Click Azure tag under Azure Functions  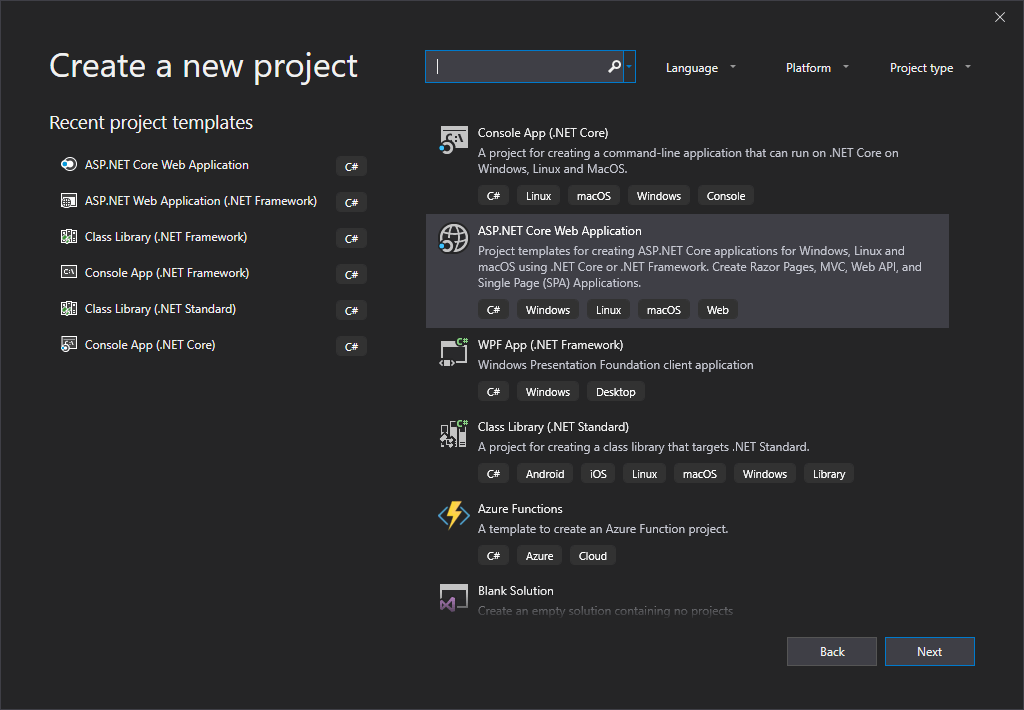(539, 556)
